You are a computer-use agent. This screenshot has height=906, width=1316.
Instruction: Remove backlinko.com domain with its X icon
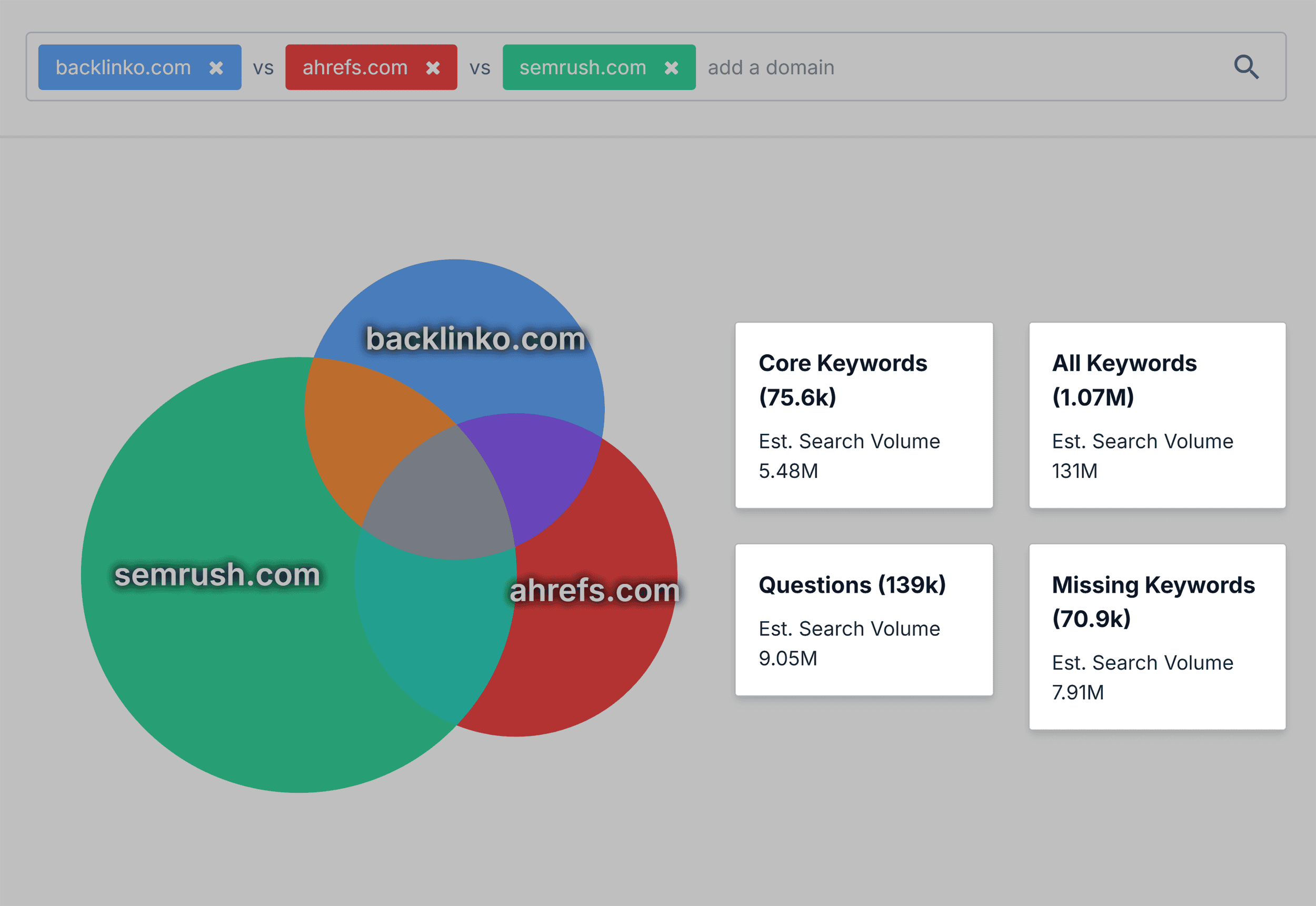point(216,68)
